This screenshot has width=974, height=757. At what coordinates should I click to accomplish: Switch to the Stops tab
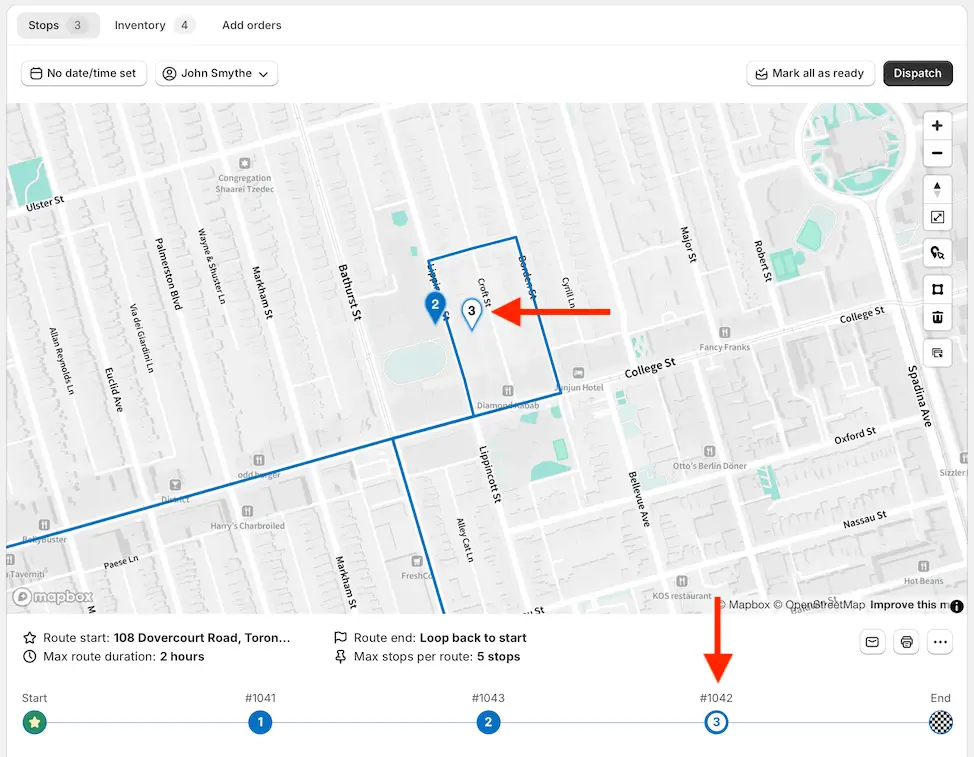pos(58,25)
